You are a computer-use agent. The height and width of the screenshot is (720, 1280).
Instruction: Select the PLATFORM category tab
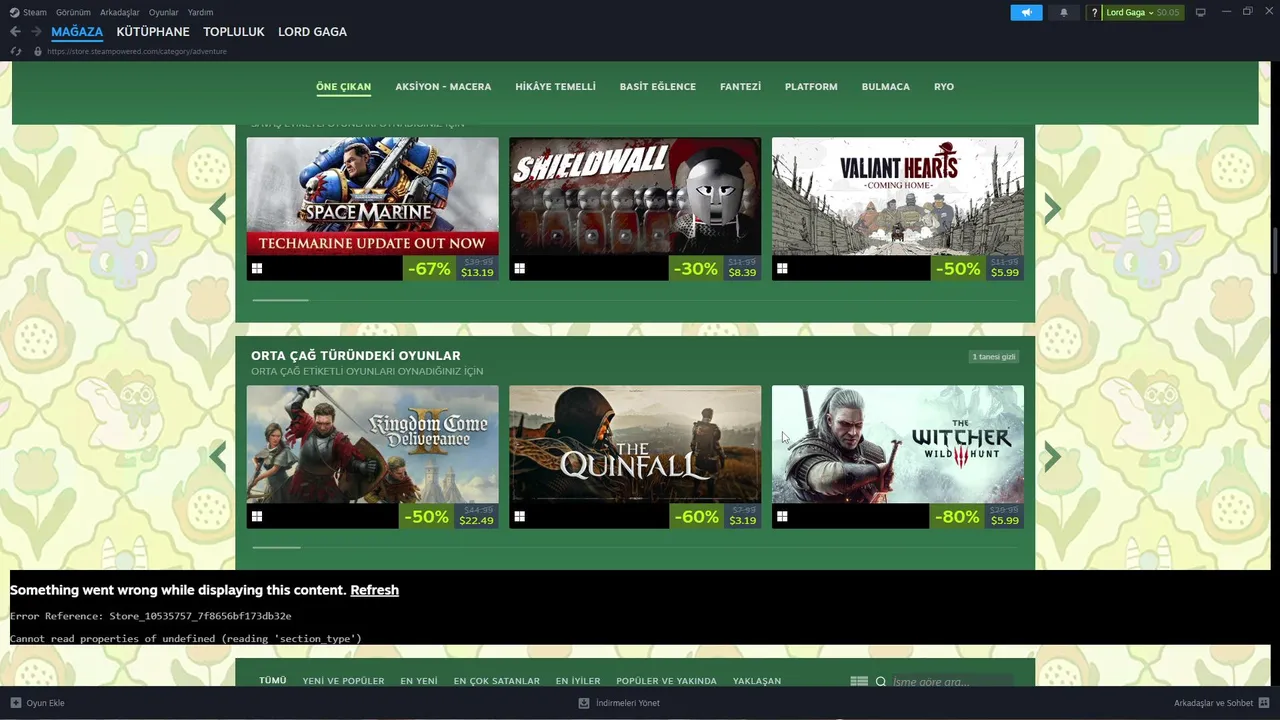(811, 87)
